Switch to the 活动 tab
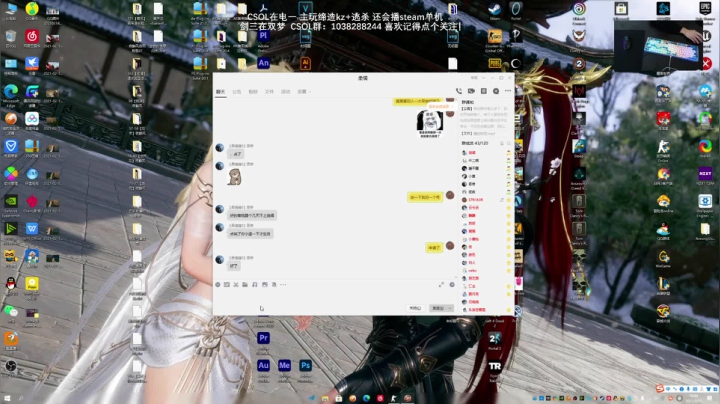 286,92
